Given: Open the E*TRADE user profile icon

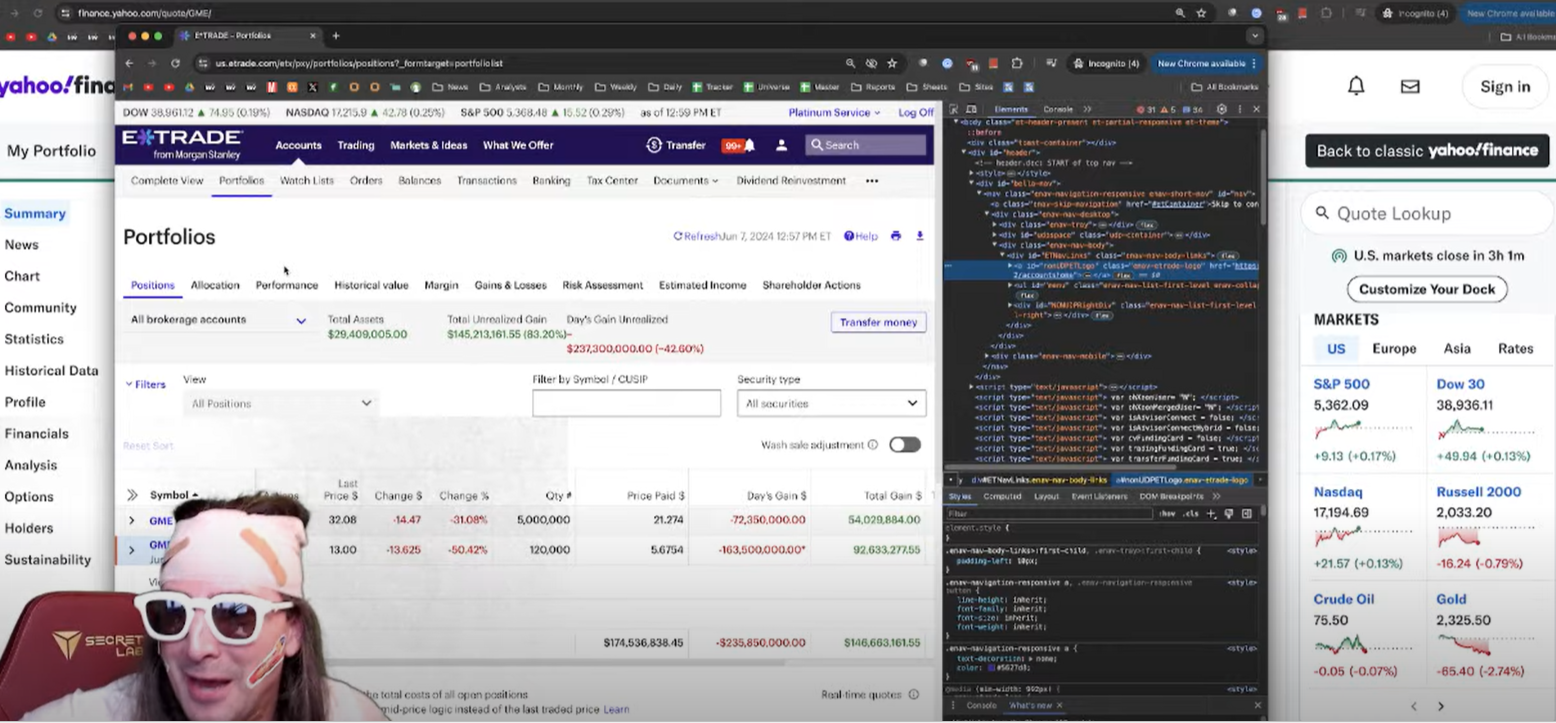Looking at the screenshot, I should coord(782,145).
